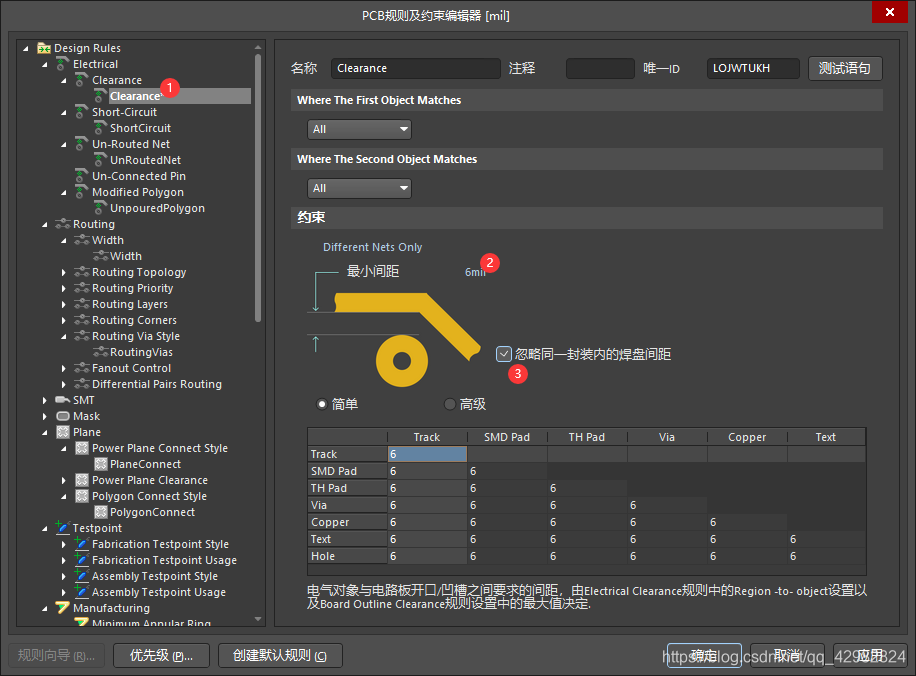The width and height of the screenshot is (916, 676).
Task: Select the 高级 radio button
Action: [449, 404]
